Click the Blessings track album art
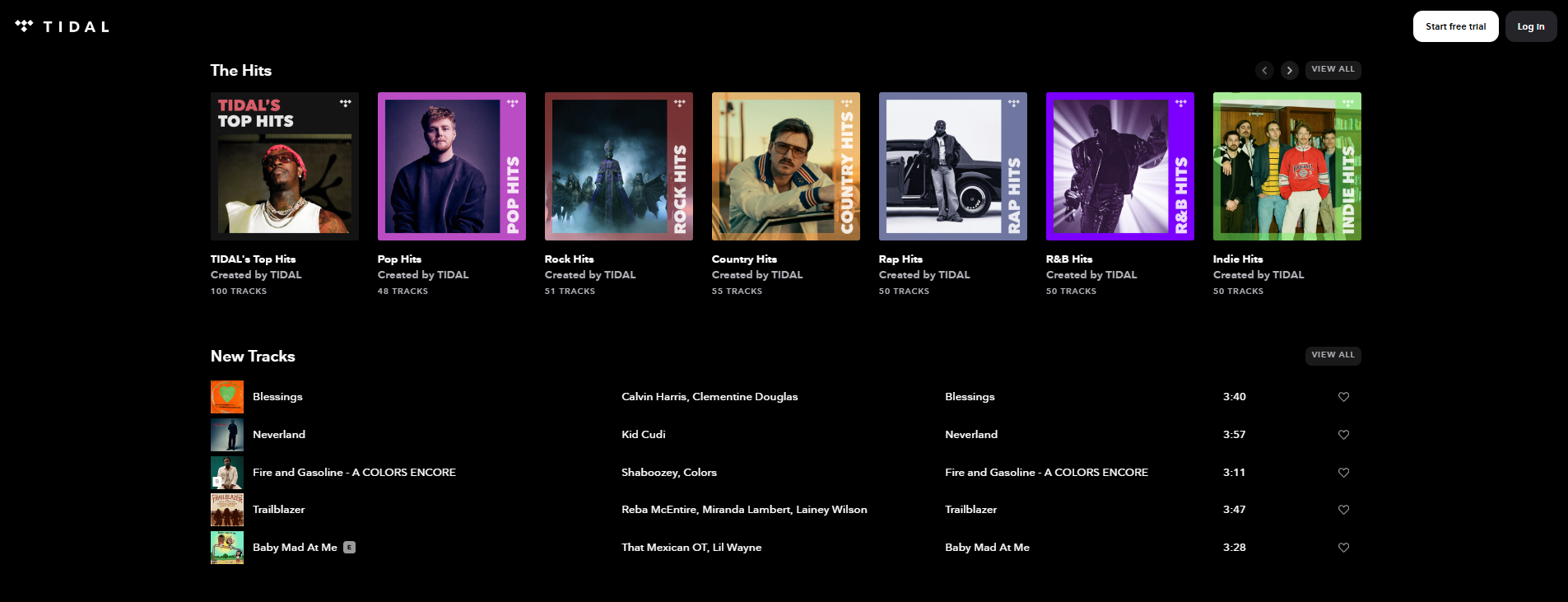The width and height of the screenshot is (1568, 602). (x=227, y=397)
